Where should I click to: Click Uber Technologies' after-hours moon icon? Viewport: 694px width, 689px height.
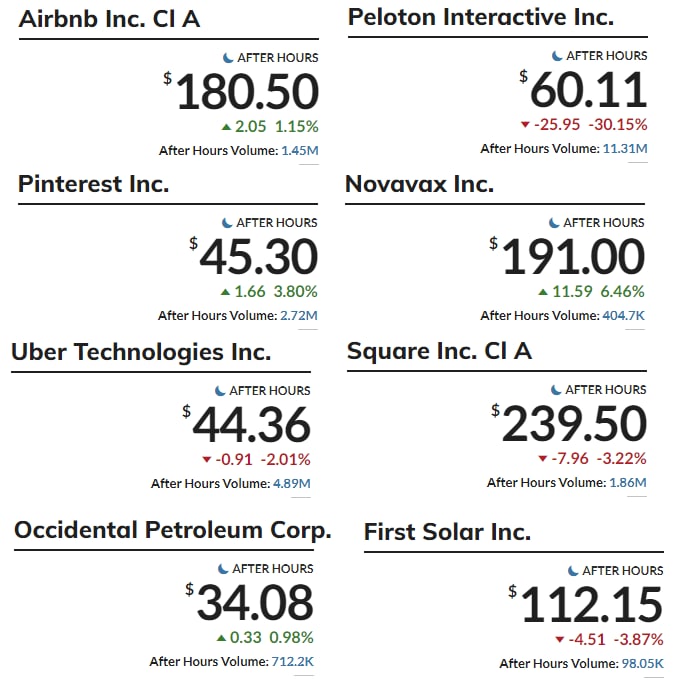point(220,391)
